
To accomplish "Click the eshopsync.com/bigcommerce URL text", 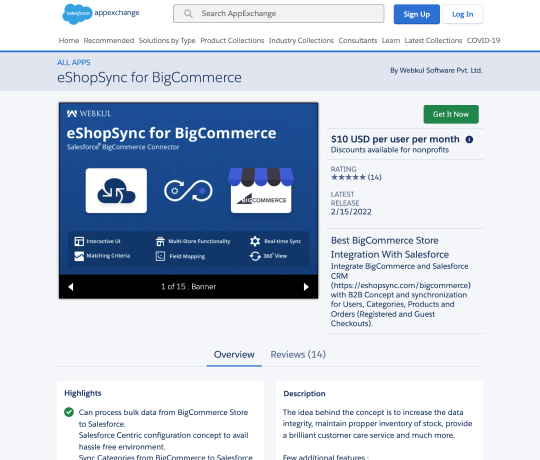I will (x=401, y=285).
